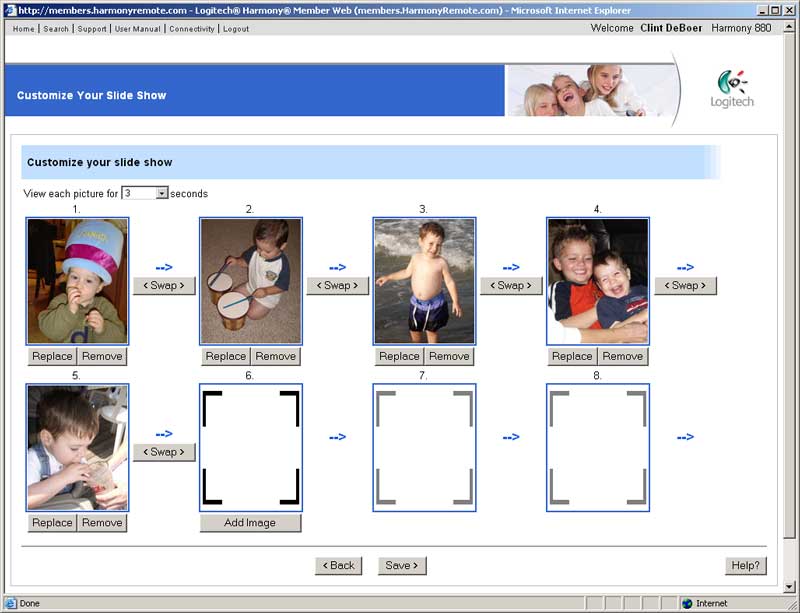
Task: Click the Internet zone globe icon in status bar
Action: tap(687, 603)
